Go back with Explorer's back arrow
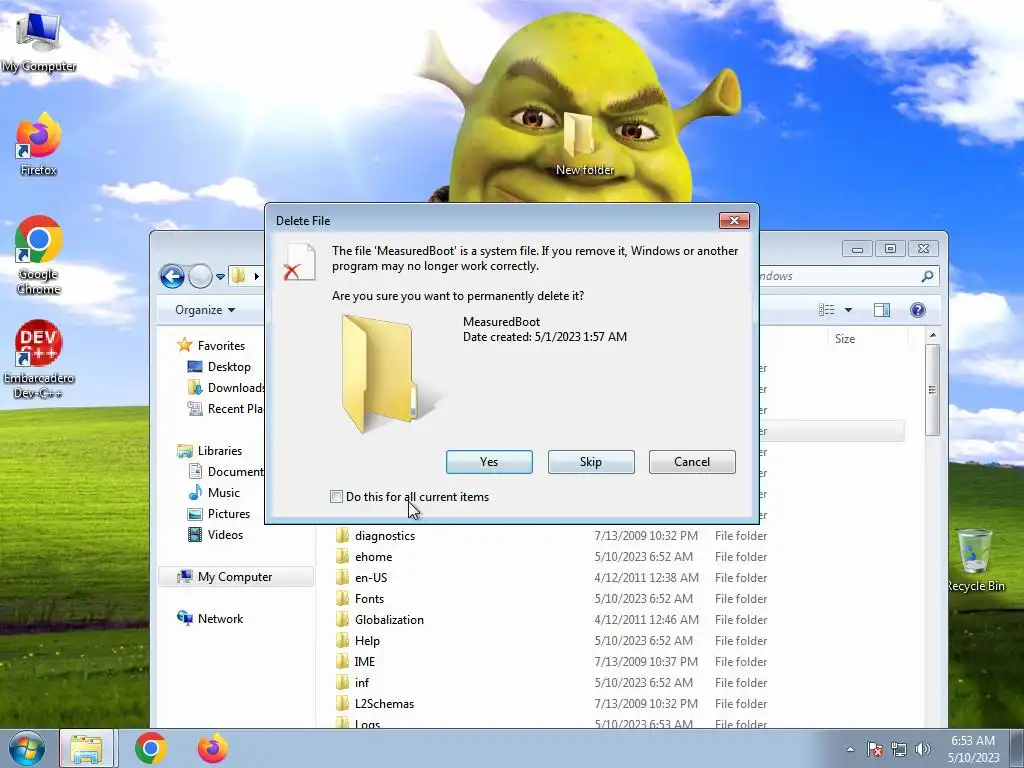This screenshot has height=768, width=1024. (172, 276)
